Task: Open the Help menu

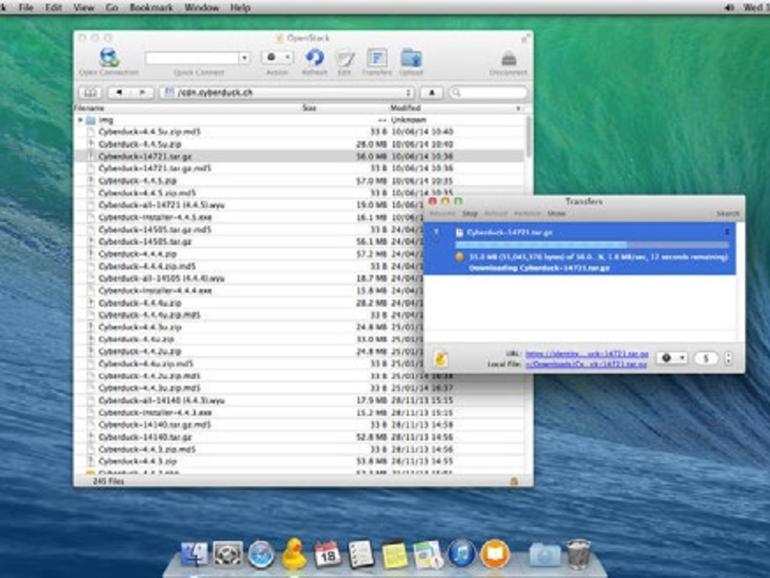Action: pos(240,7)
